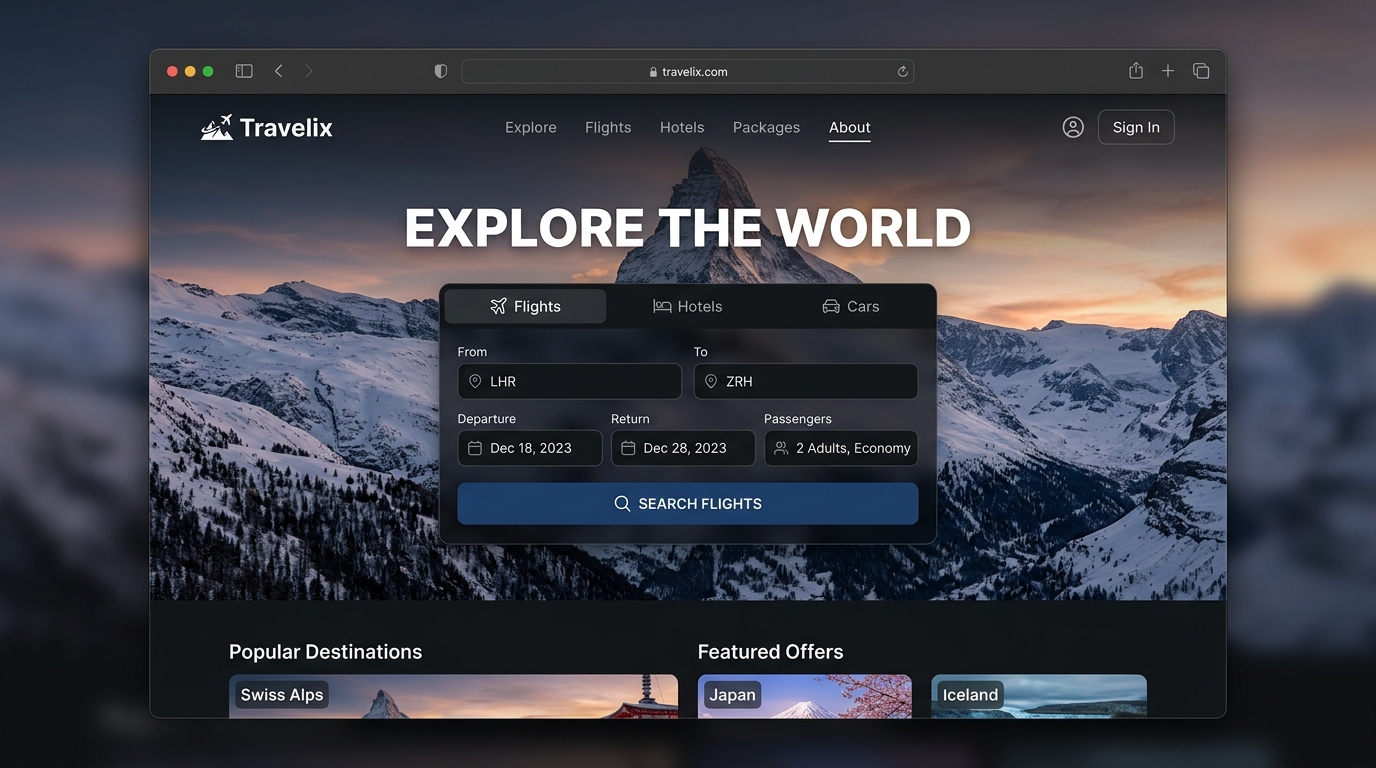The width and height of the screenshot is (1376, 768).
Task: Click the people icon in Passengers field
Action: [x=781, y=448]
